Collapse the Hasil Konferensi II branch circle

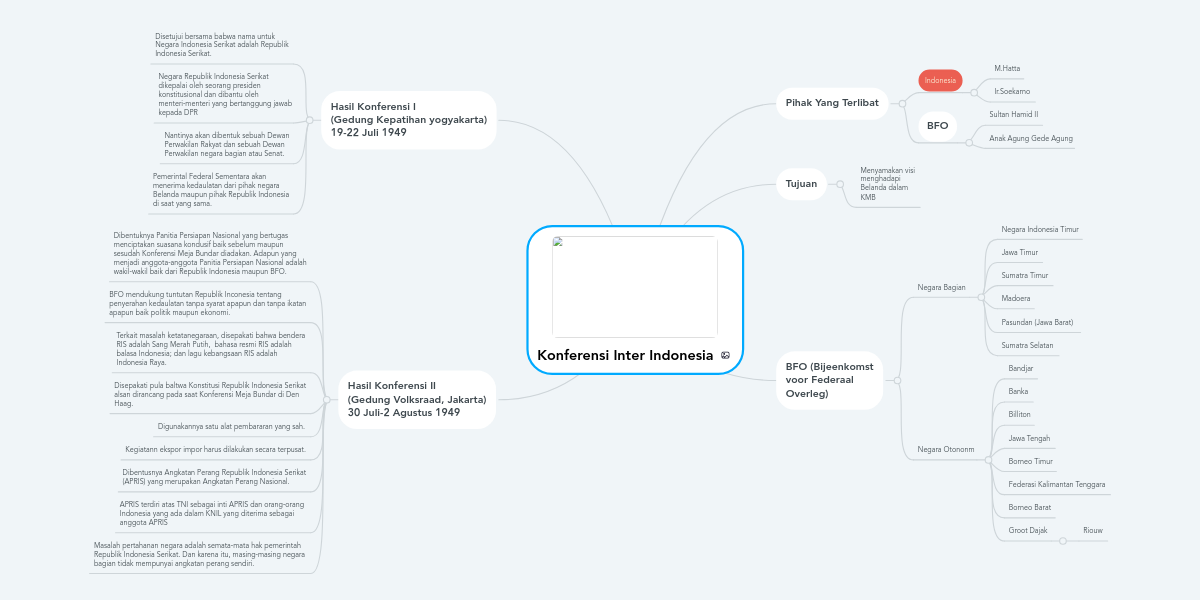327,400
